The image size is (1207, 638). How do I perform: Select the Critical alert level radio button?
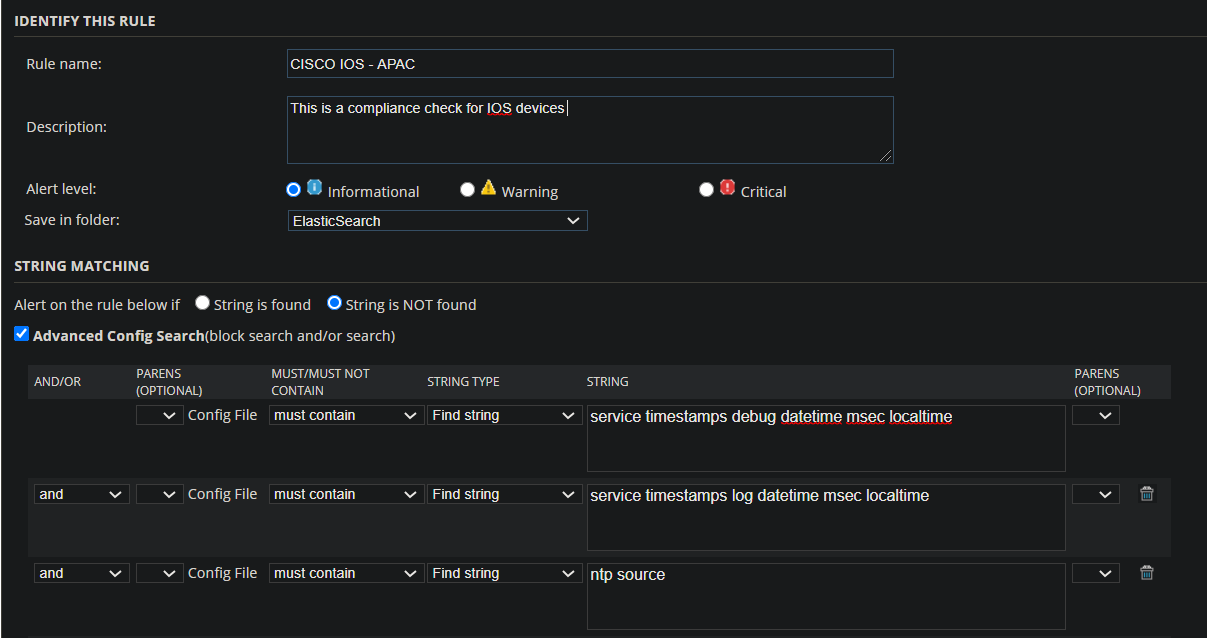click(x=706, y=190)
